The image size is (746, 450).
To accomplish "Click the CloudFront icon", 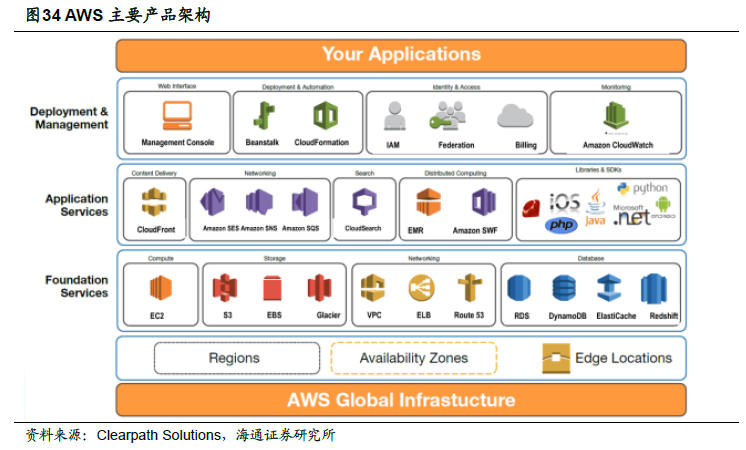I will pyautogui.click(x=155, y=203).
